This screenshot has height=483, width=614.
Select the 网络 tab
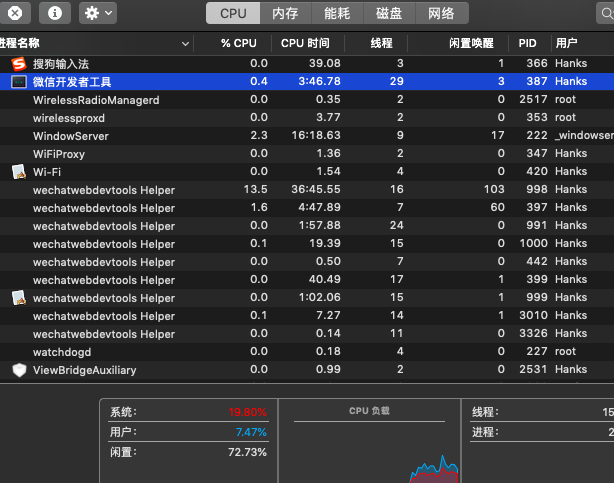click(441, 13)
